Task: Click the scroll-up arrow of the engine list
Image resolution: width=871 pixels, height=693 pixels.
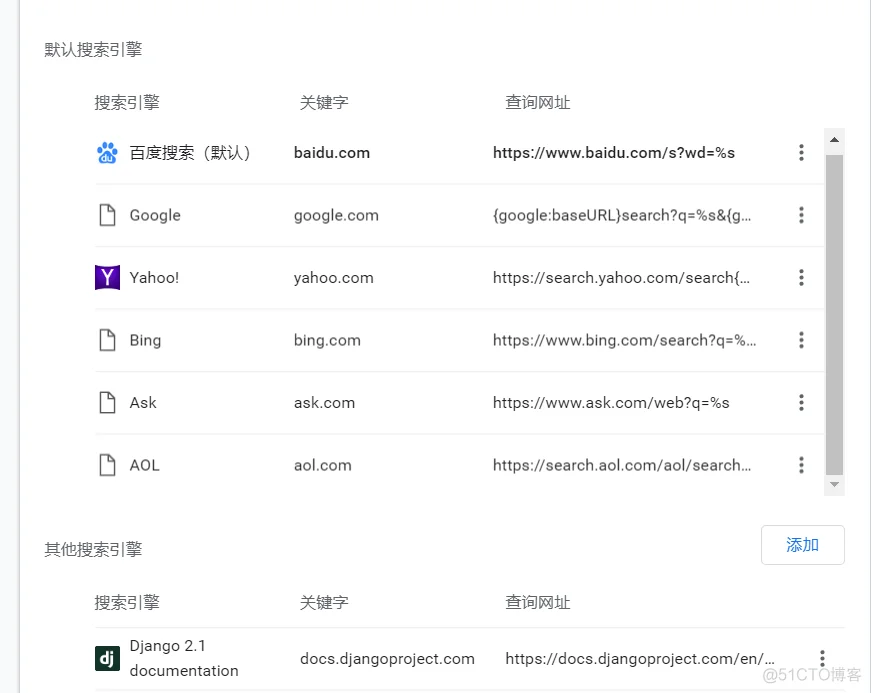Action: pyautogui.click(x=834, y=139)
